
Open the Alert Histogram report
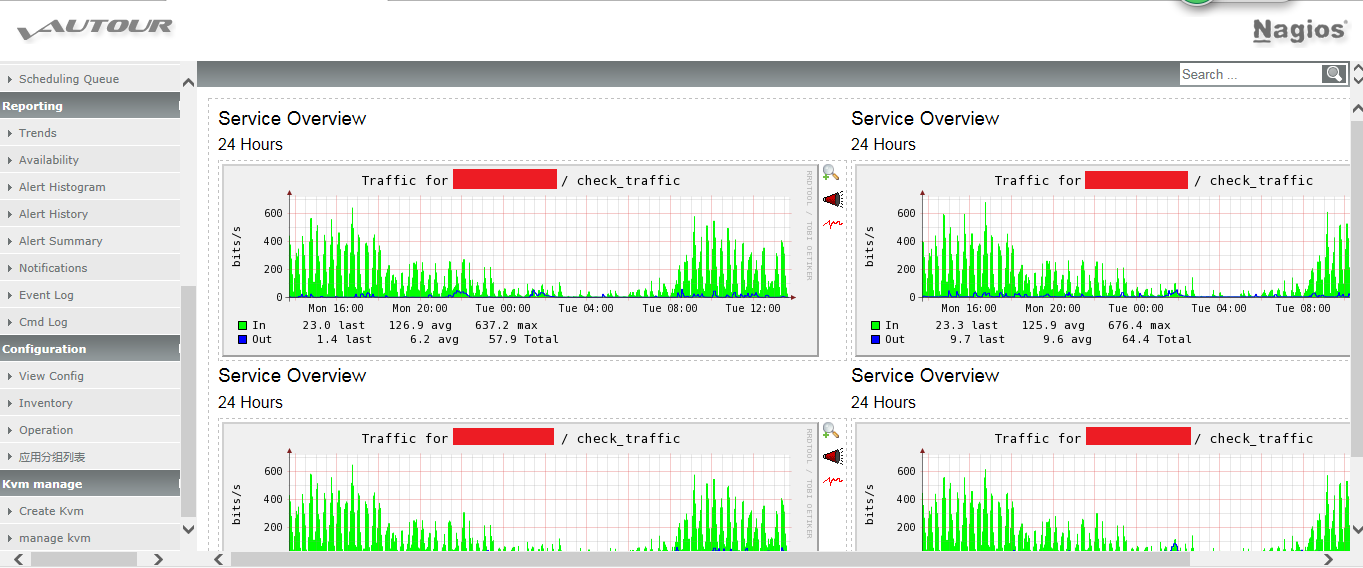62,187
